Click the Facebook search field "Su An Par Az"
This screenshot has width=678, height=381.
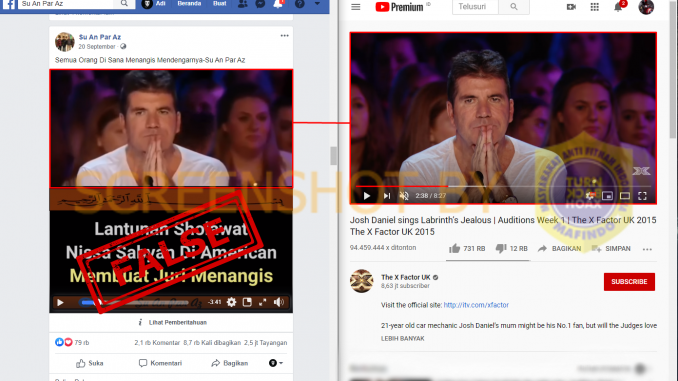tap(66, 3)
